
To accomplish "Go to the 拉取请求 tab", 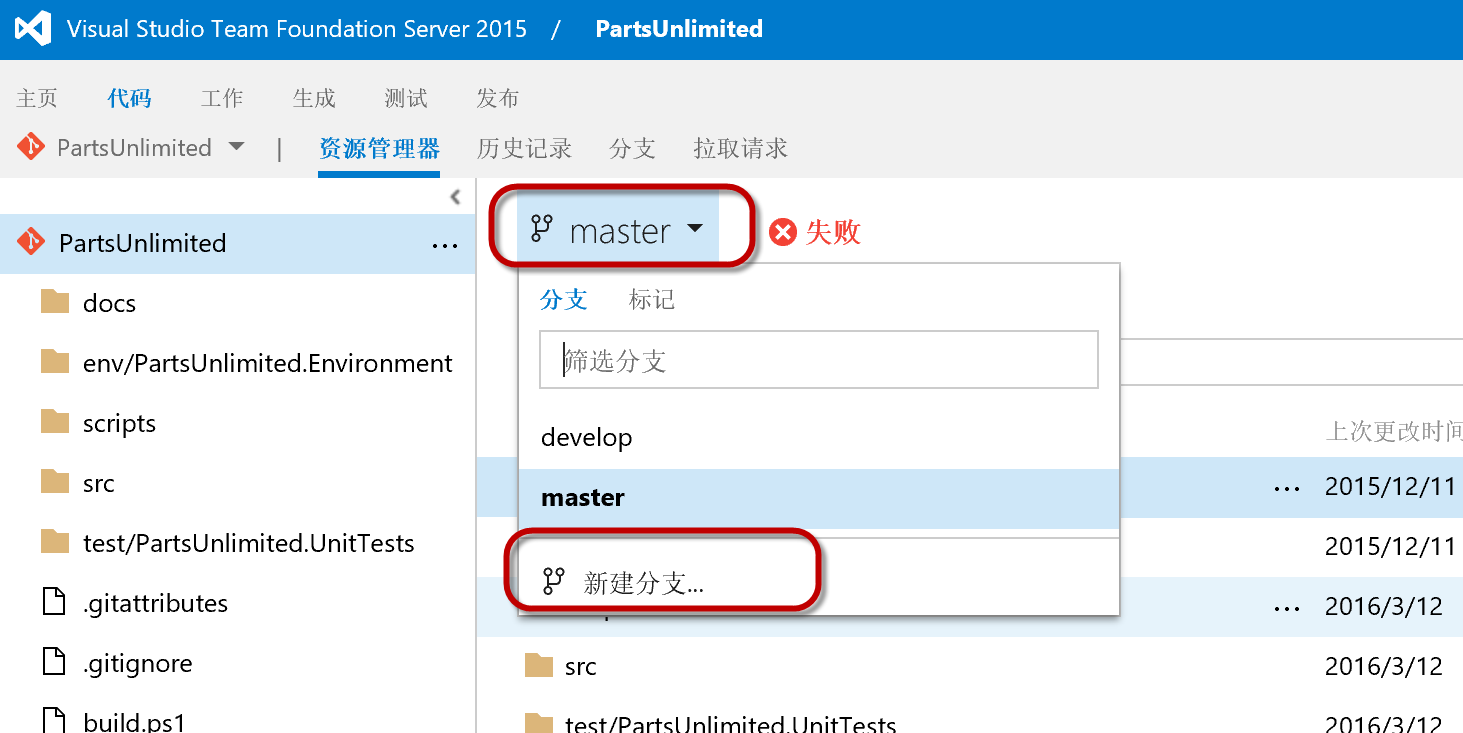I will (x=740, y=148).
